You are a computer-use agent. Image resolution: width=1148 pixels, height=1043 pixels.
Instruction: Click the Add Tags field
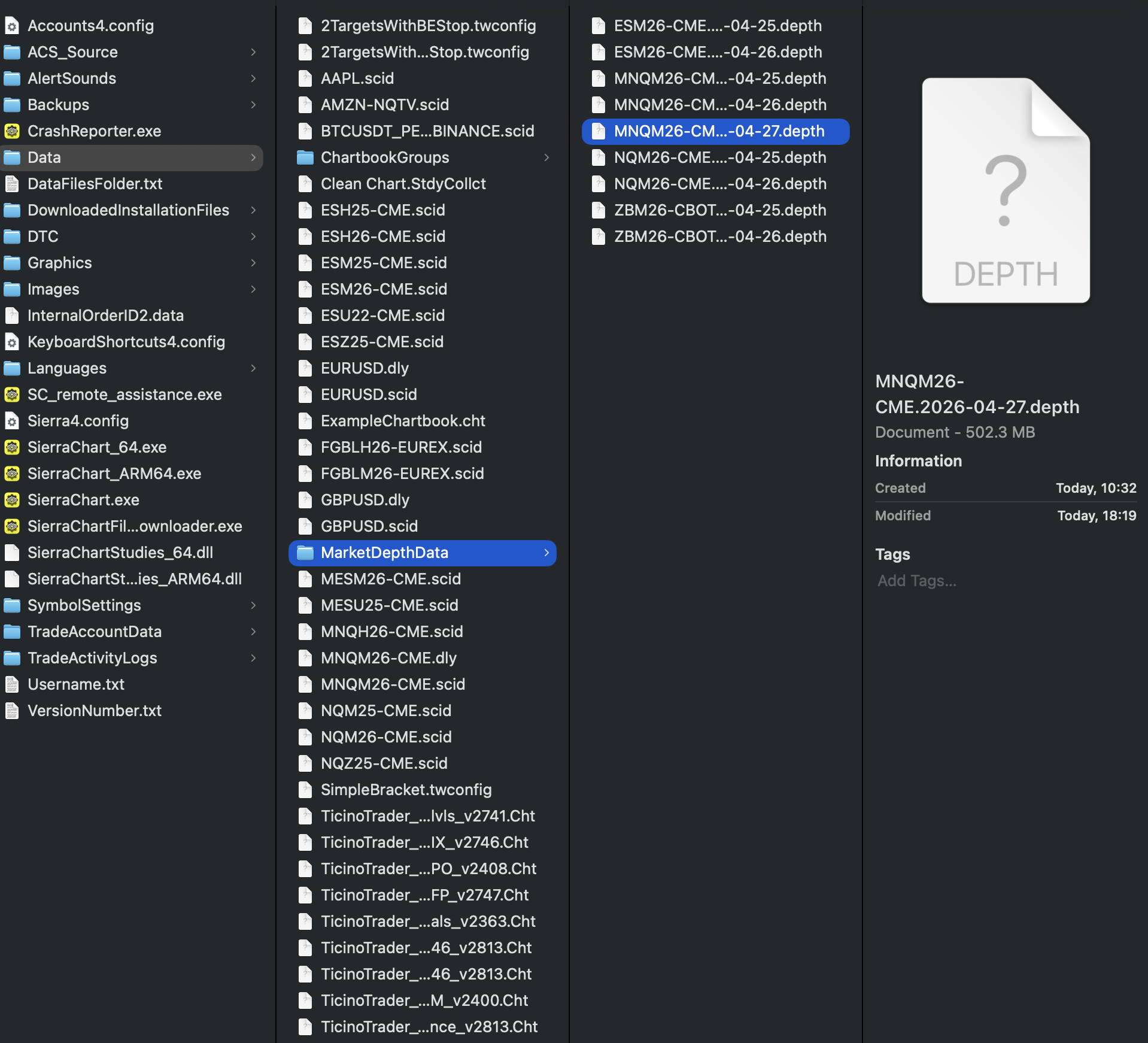coord(917,581)
